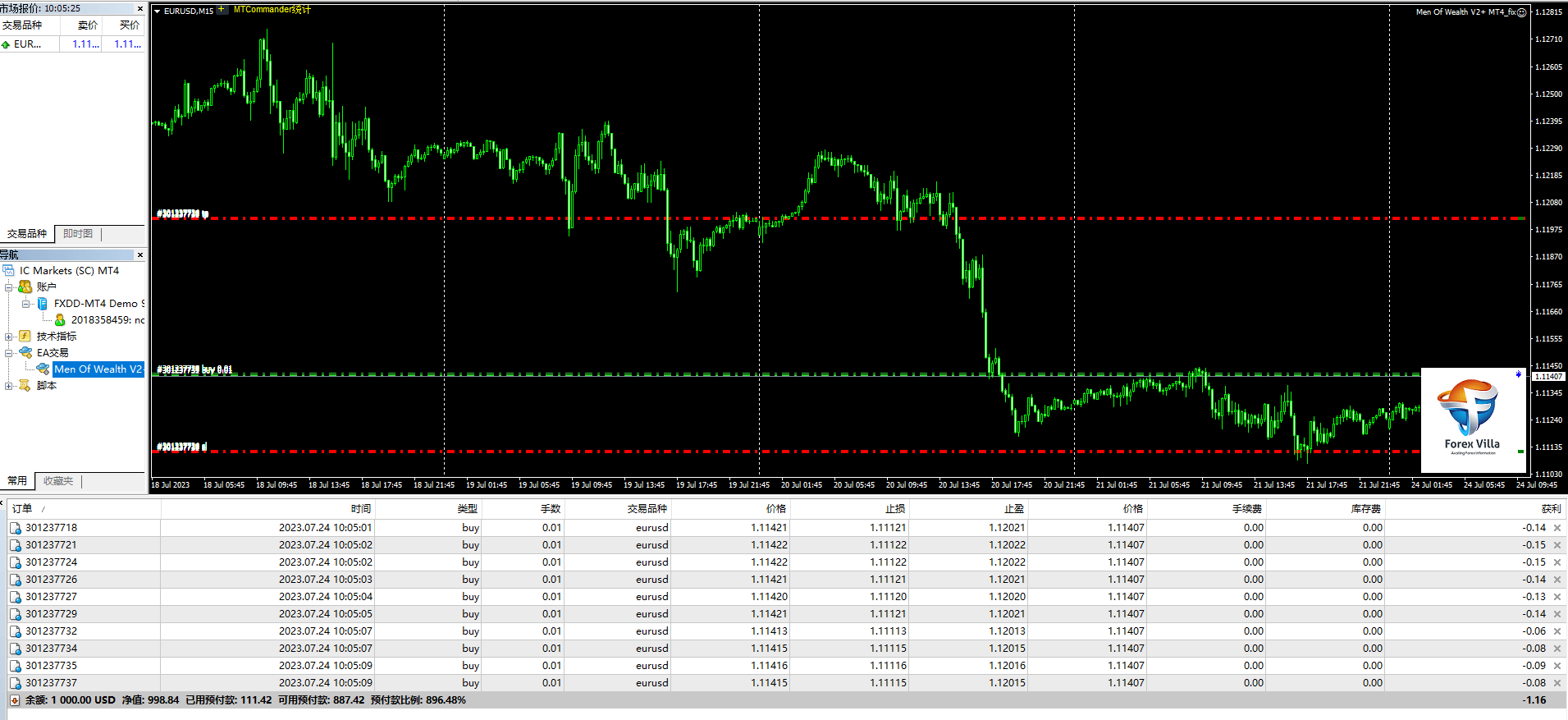
Task: Click the yellow plus button next to EURUSD,M15
Action: coord(222,10)
